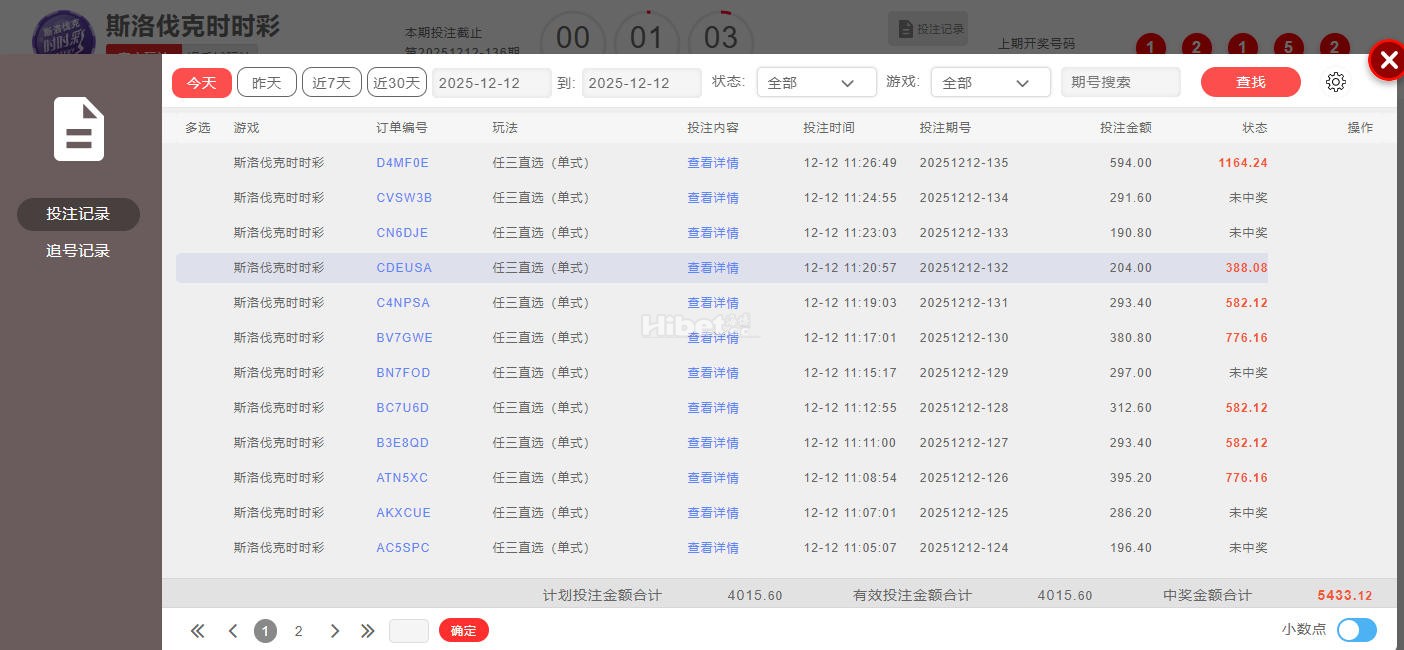
Task: Go to the next page arrow
Action: click(335, 631)
